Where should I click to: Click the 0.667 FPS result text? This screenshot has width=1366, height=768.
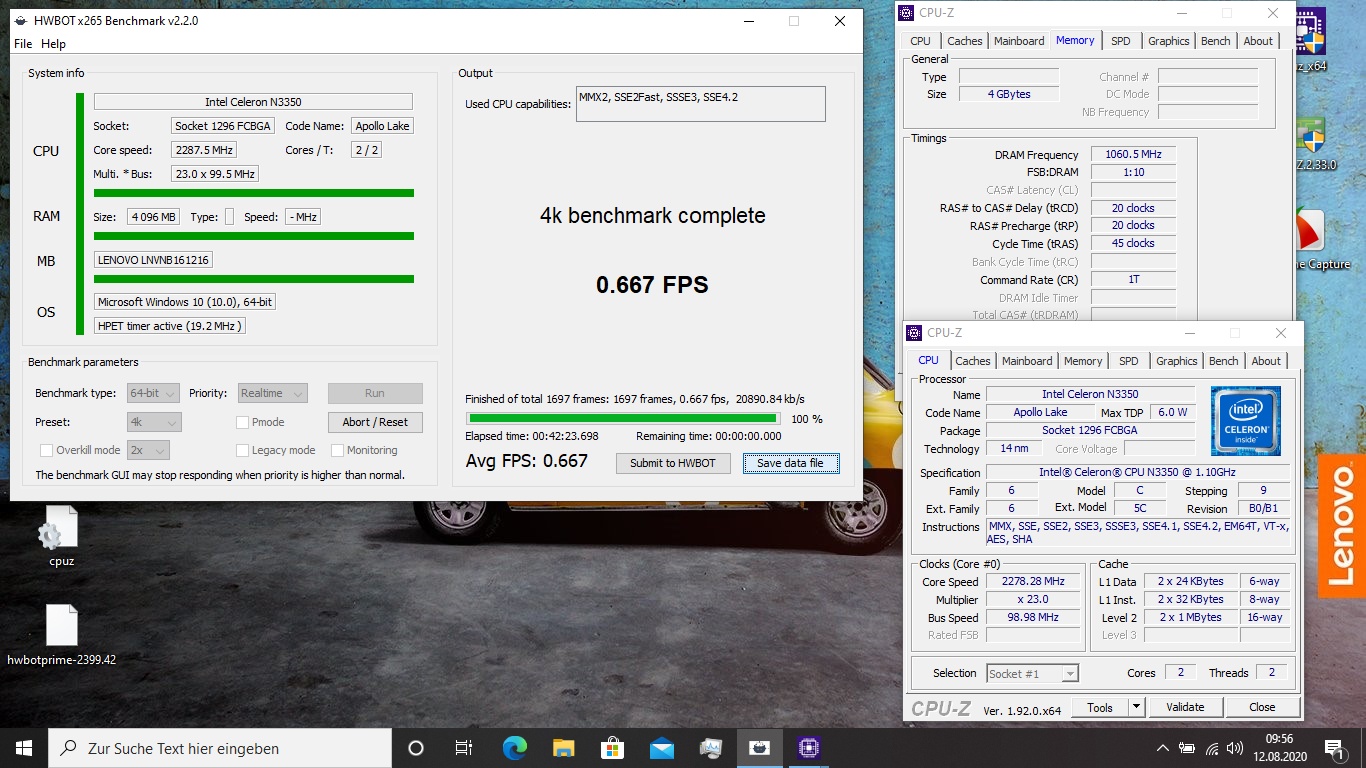click(652, 285)
